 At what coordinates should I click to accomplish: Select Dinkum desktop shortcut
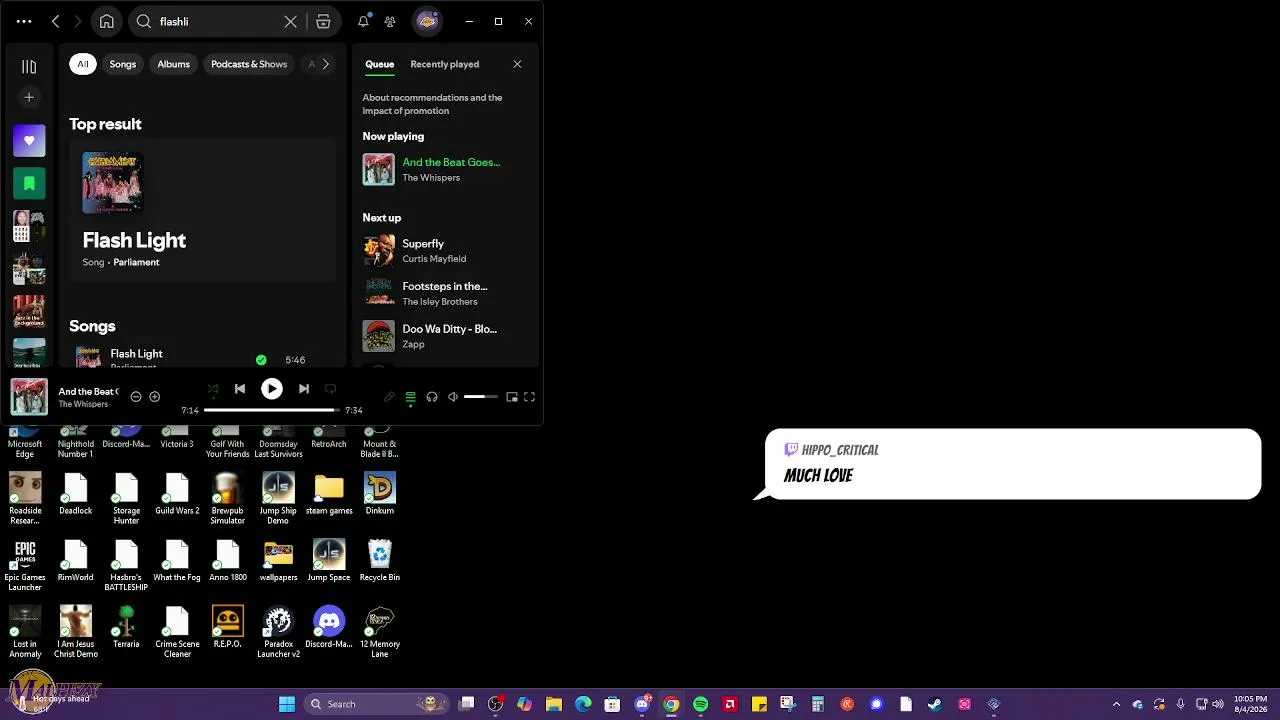tap(380, 495)
